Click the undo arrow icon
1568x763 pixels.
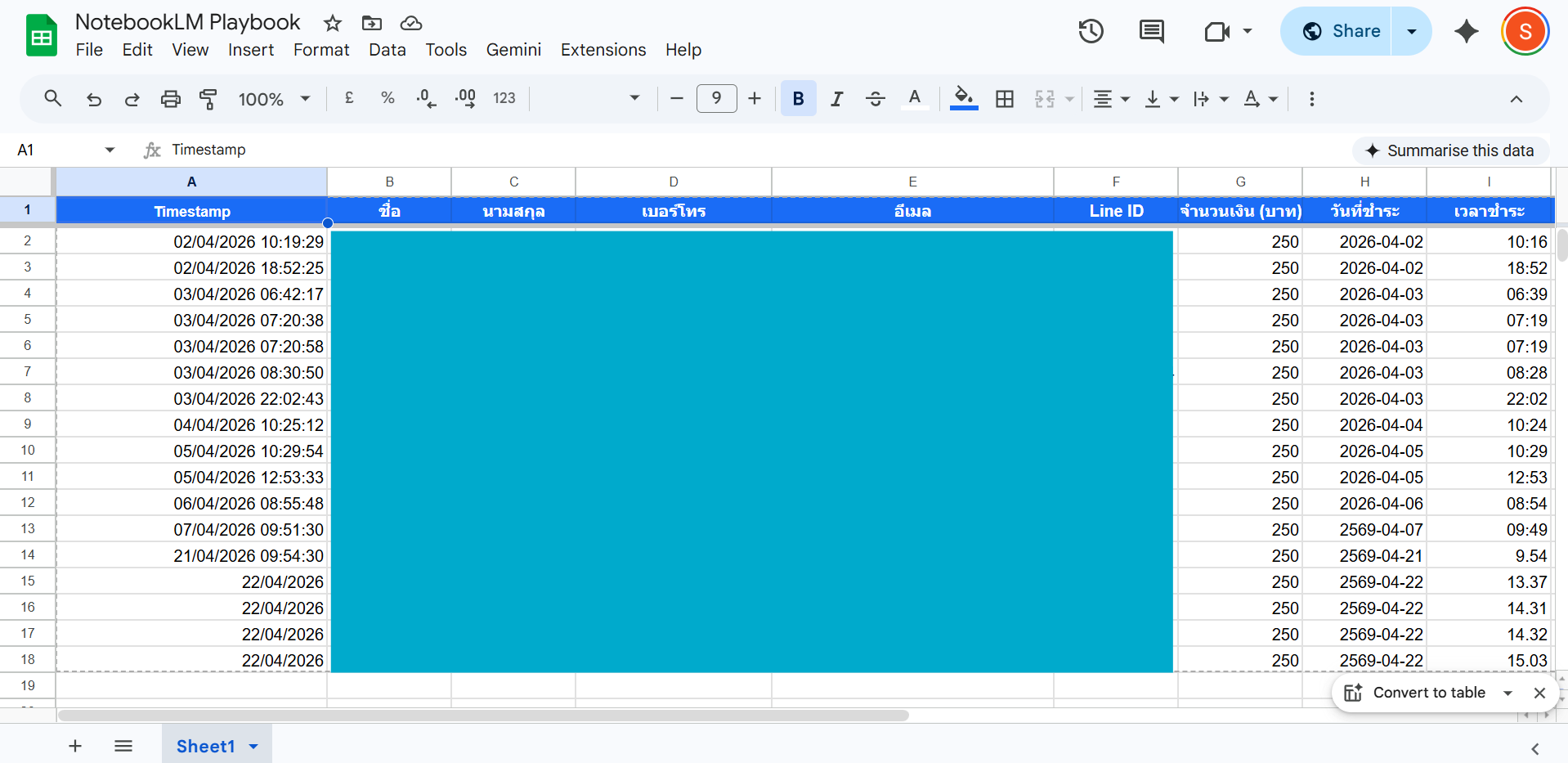click(94, 99)
